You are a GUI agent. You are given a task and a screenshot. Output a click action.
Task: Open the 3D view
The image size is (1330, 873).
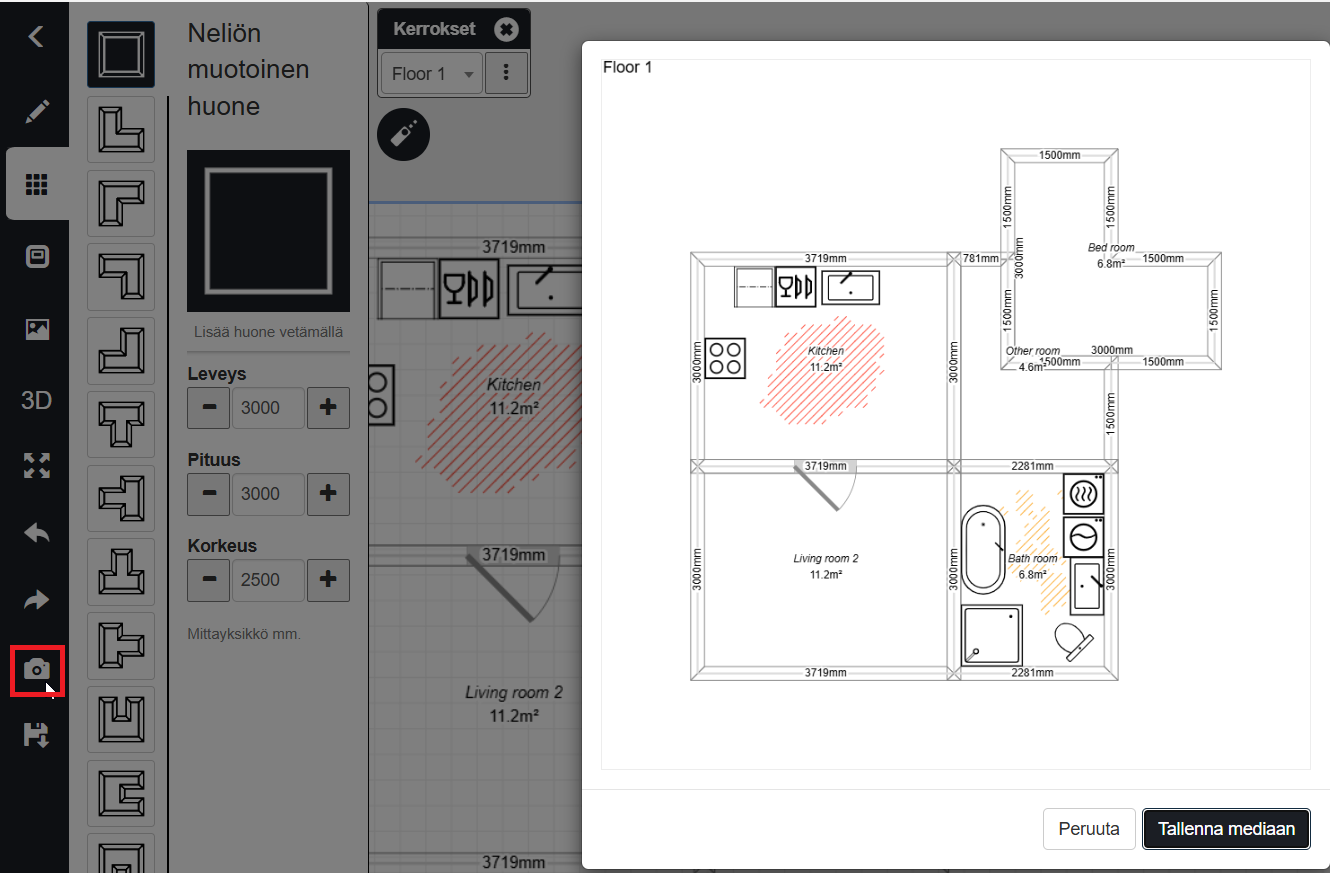pyautogui.click(x=37, y=401)
